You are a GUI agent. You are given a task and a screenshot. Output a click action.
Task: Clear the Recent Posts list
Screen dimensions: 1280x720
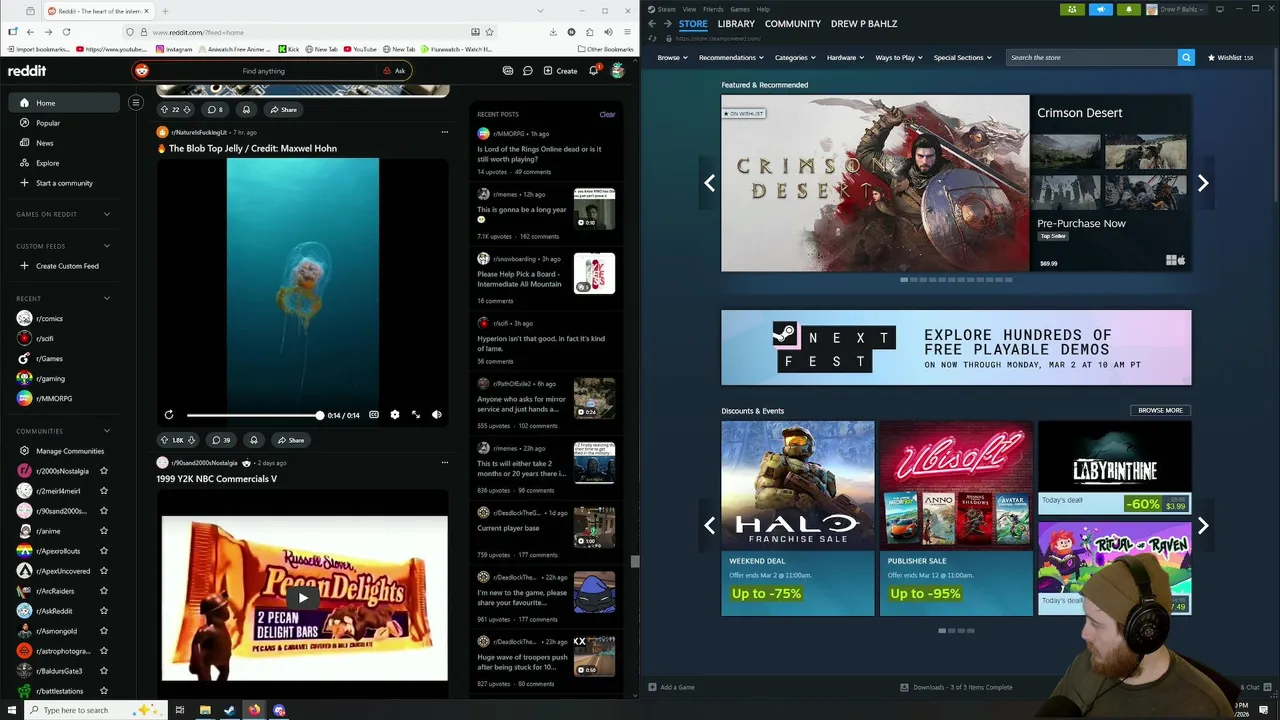coord(607,114)
